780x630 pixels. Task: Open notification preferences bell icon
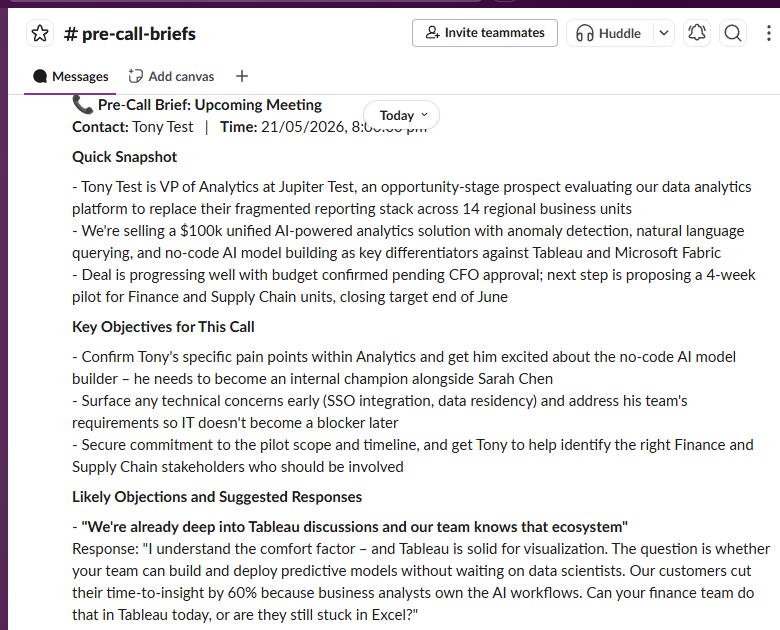coord(696,33)
